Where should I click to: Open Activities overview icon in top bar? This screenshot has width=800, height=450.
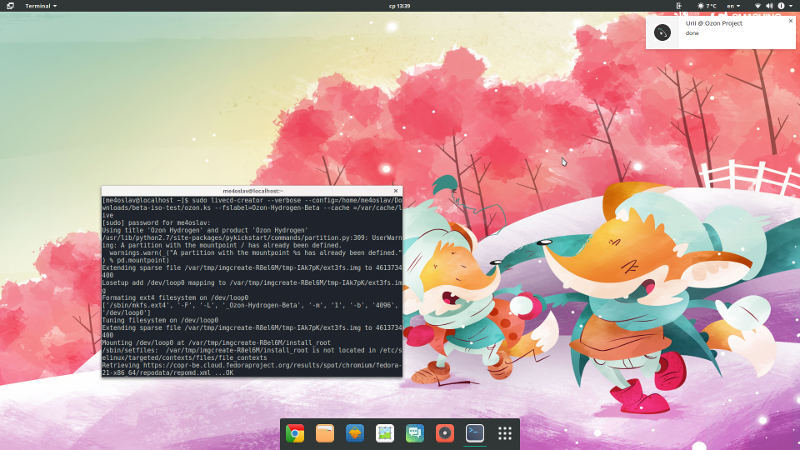click(10, 6)
